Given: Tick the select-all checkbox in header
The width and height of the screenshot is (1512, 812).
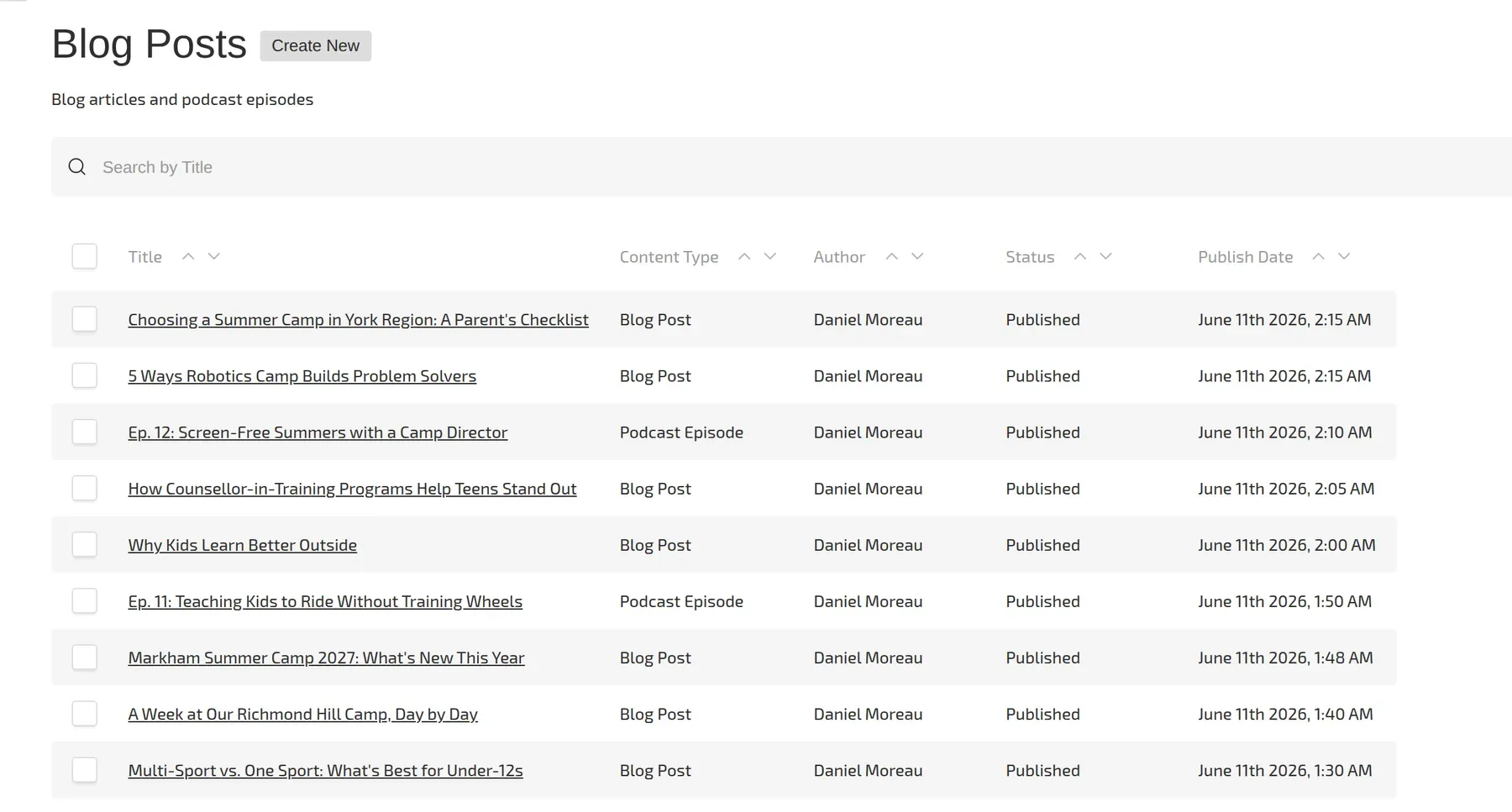Looking at the screenshot, I should tap(85, 256).
